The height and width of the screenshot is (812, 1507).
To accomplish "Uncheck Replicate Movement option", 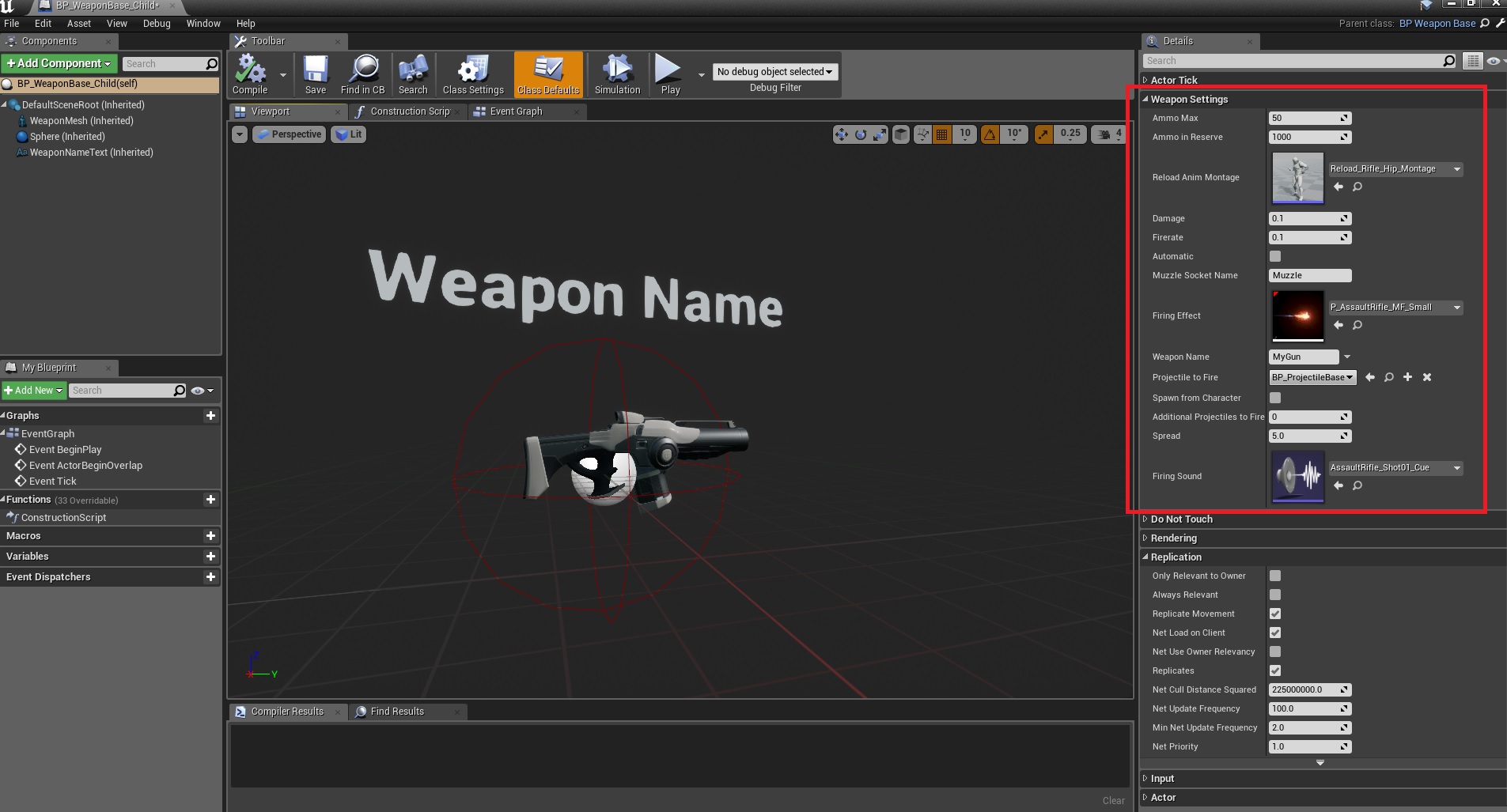I will coord(1275,614).
